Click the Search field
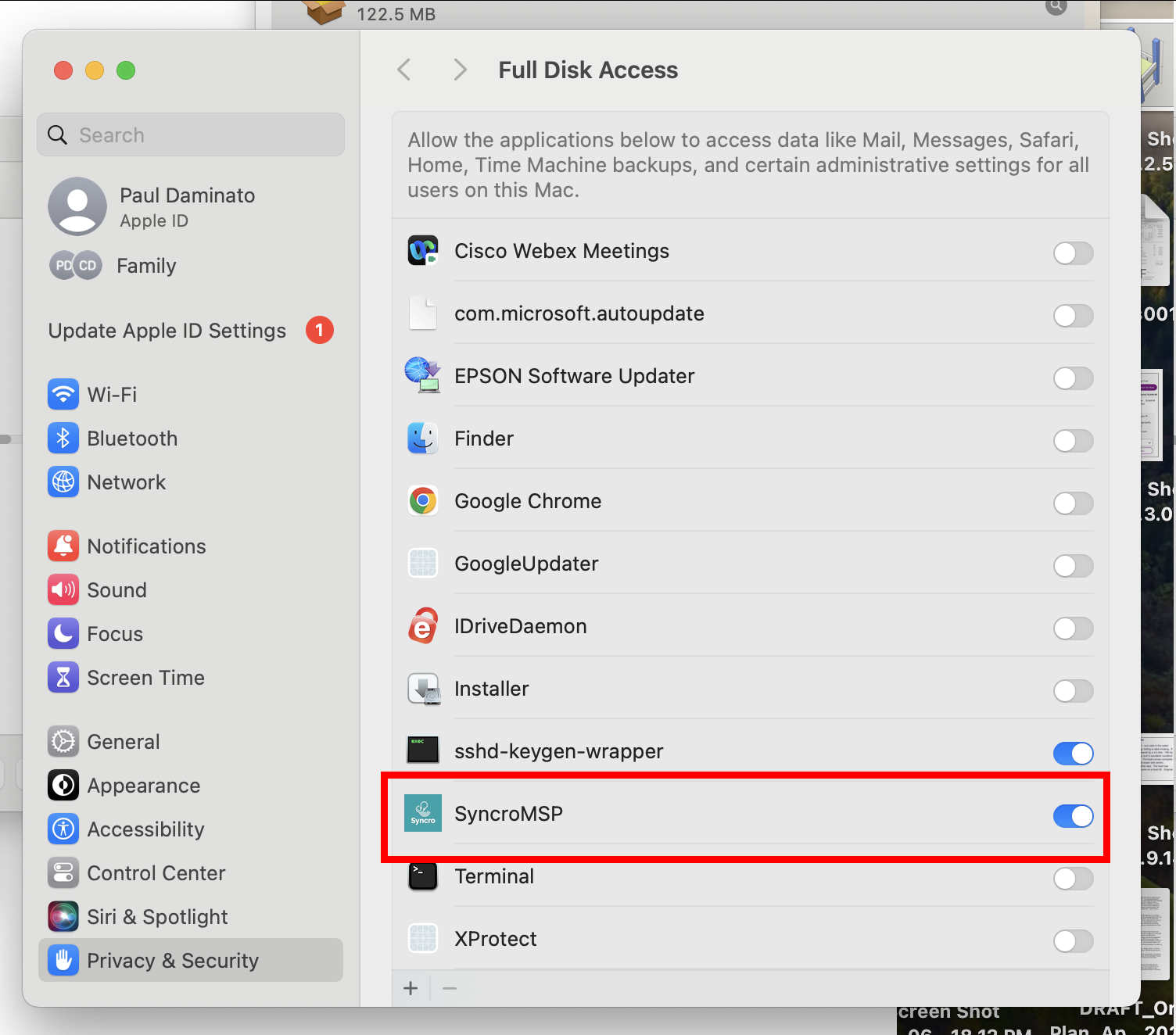The width and height of the screenshot is (1176, 1035). pos(191,134)
